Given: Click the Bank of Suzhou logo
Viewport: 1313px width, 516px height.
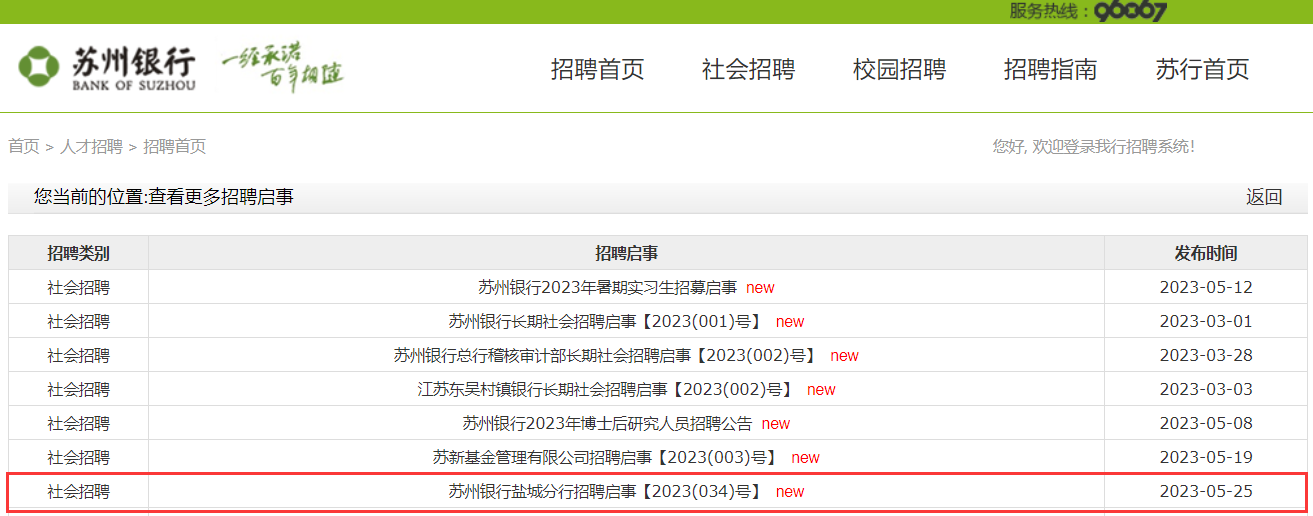Looking at the screenshot, I should pos(106,68).
